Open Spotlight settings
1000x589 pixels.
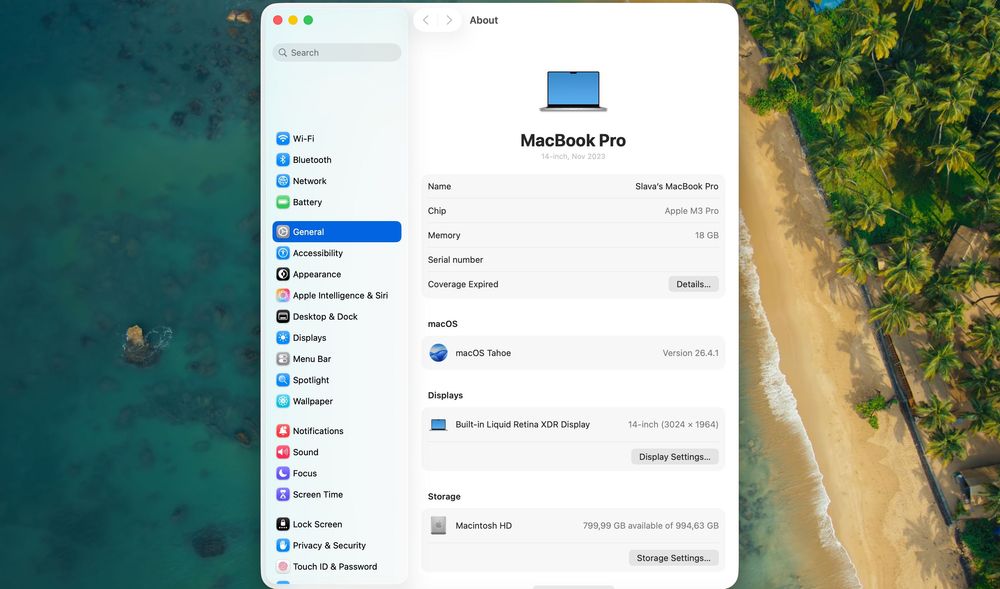pos(337,380)
